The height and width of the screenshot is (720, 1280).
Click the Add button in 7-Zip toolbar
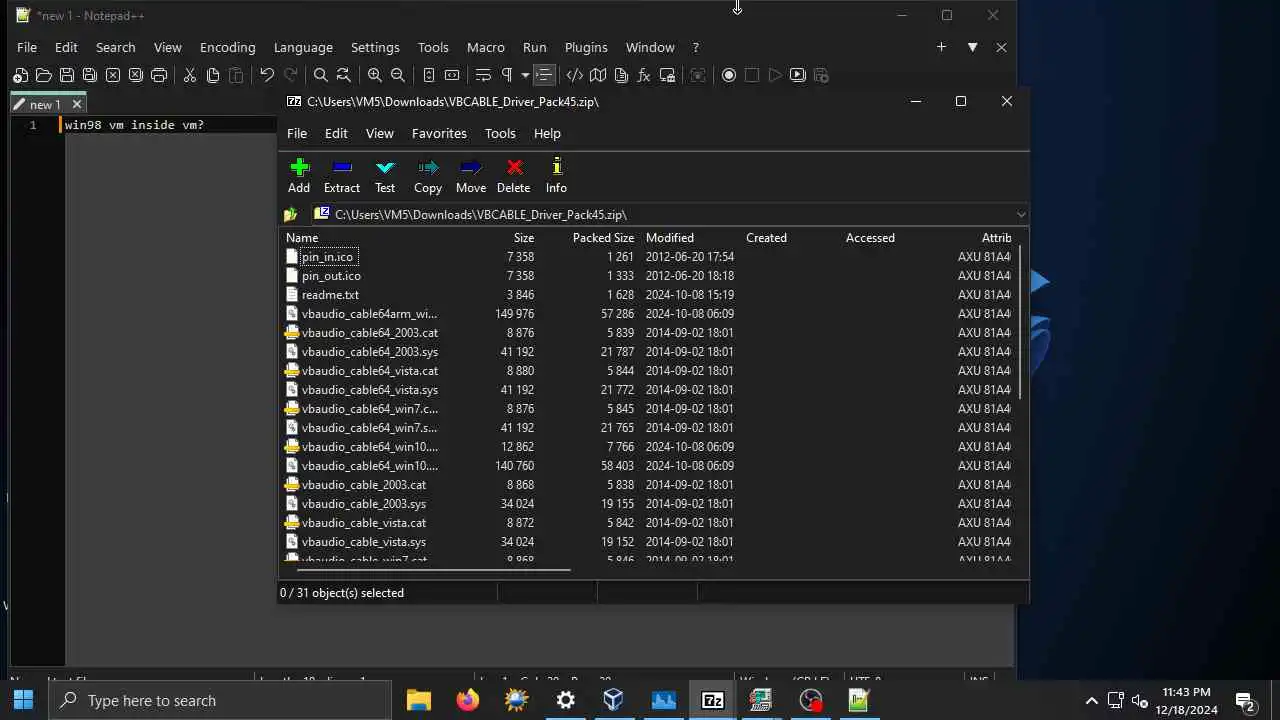tap(299, 175)
